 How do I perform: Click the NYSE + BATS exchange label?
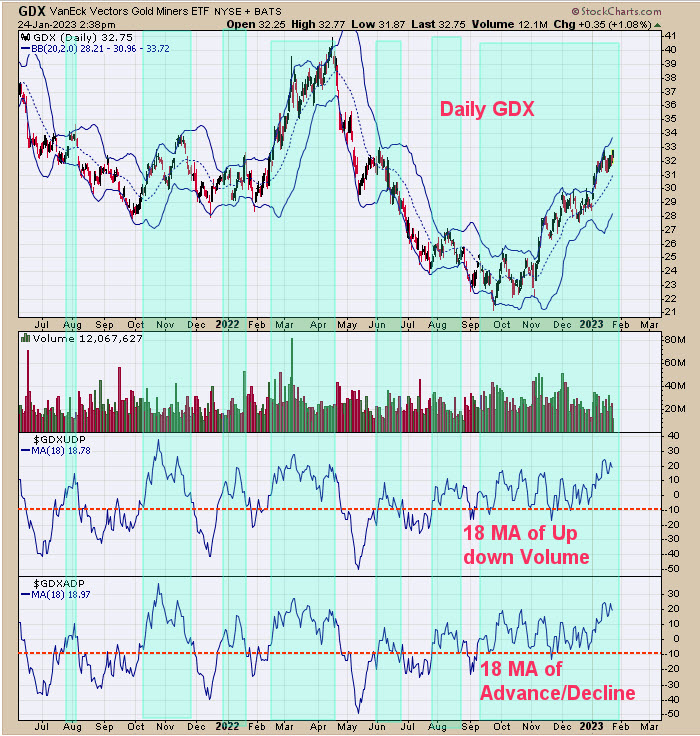pyautogui.click(x=248, y=12)
